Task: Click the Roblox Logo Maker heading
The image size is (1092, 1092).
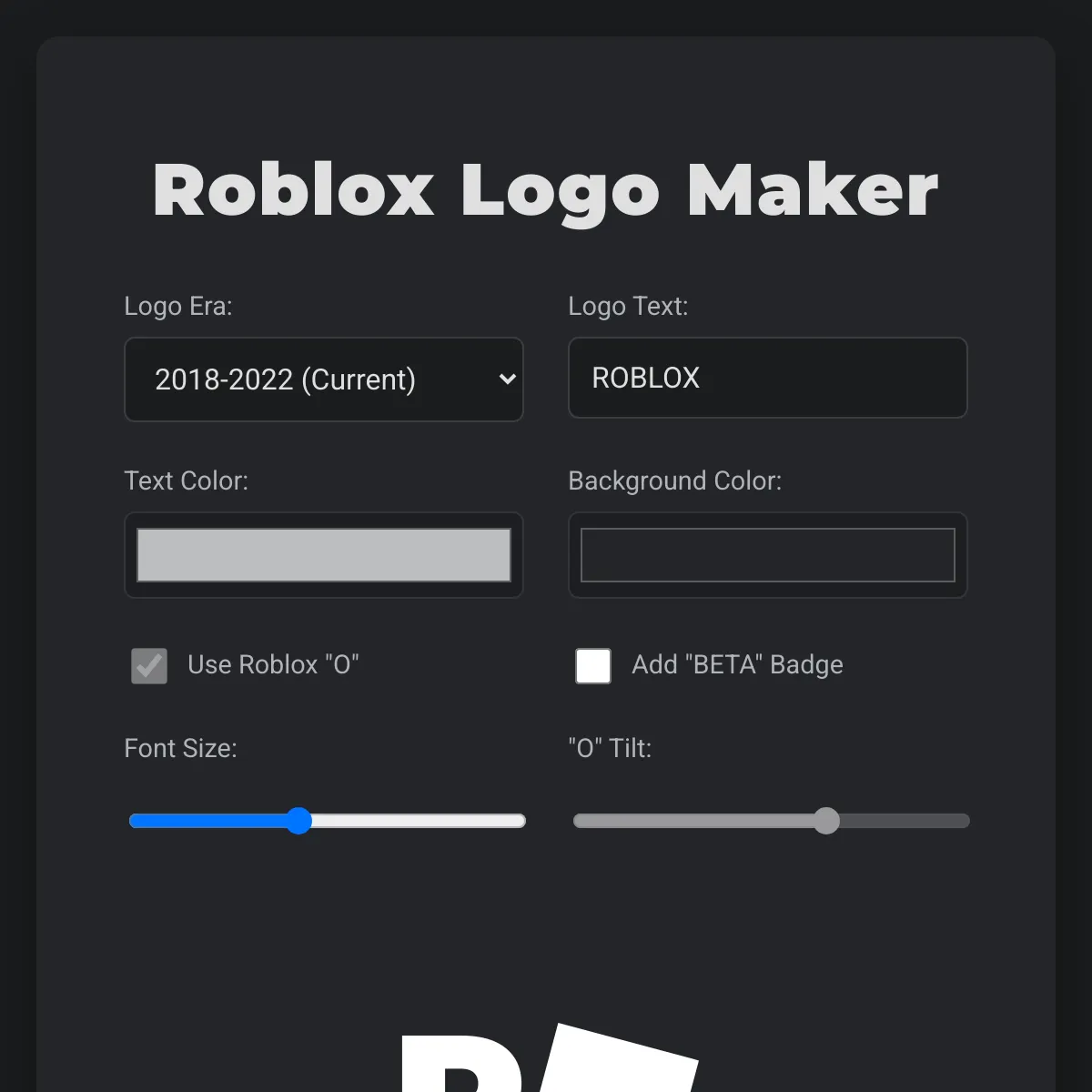Action: [x=546, y=191]
